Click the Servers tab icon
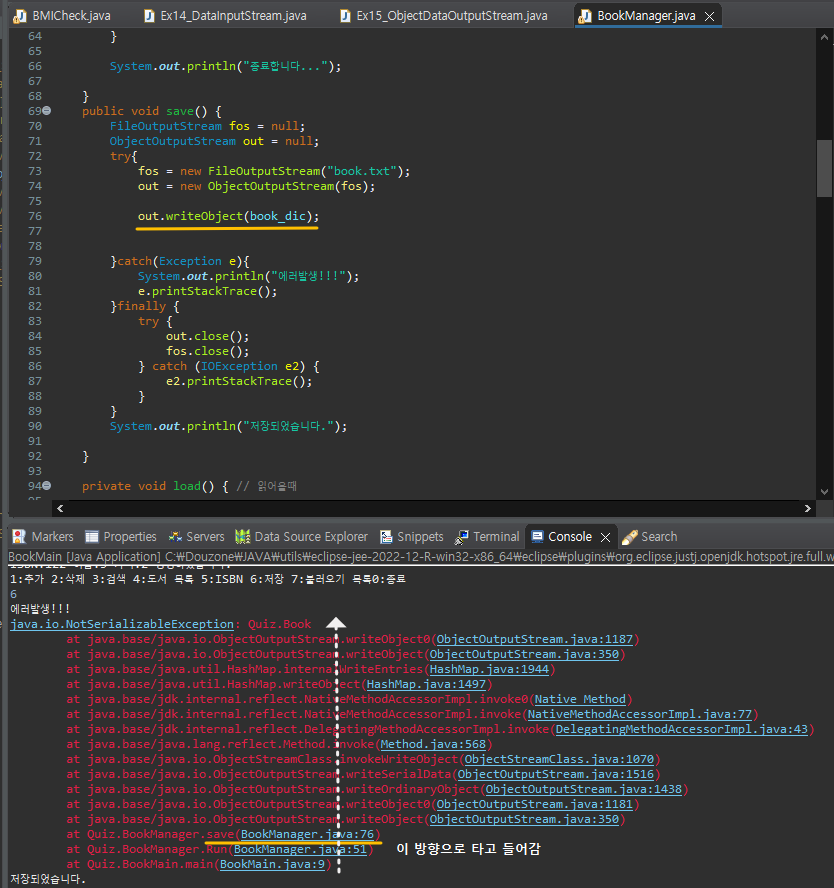 176,536
